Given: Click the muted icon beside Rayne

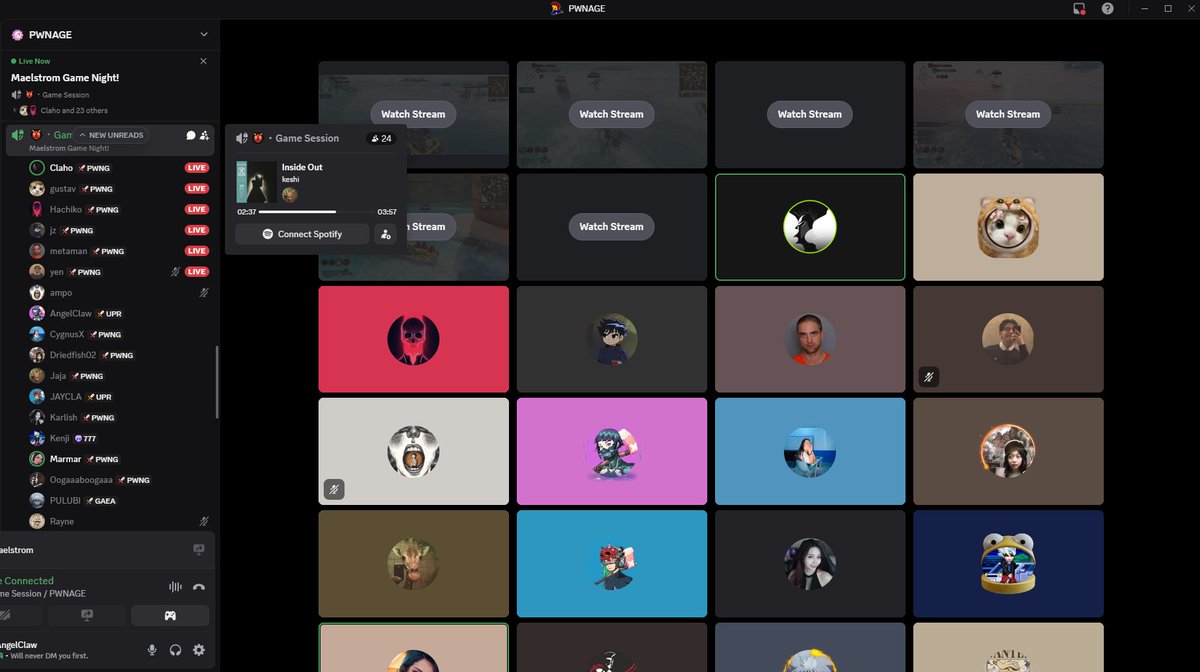Looking at the screenshot, I should click(204, 522).
